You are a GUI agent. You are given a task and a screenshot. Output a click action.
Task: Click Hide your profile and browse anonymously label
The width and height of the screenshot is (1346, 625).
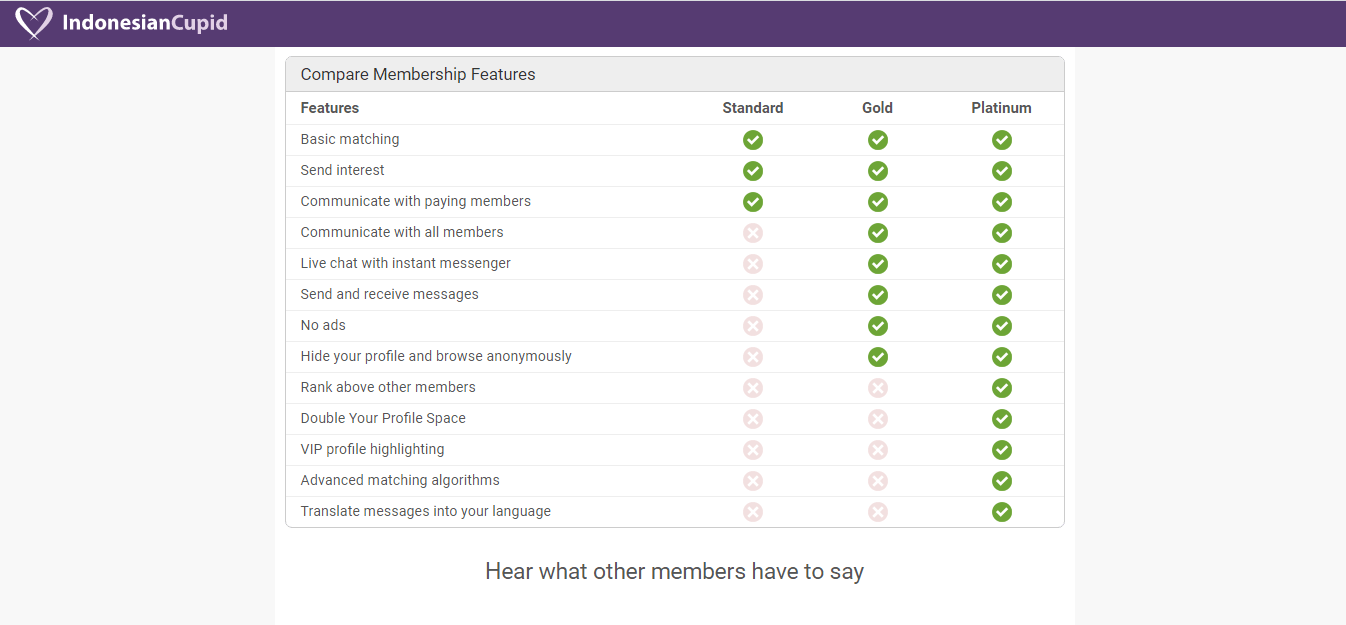tap(436, 356)
